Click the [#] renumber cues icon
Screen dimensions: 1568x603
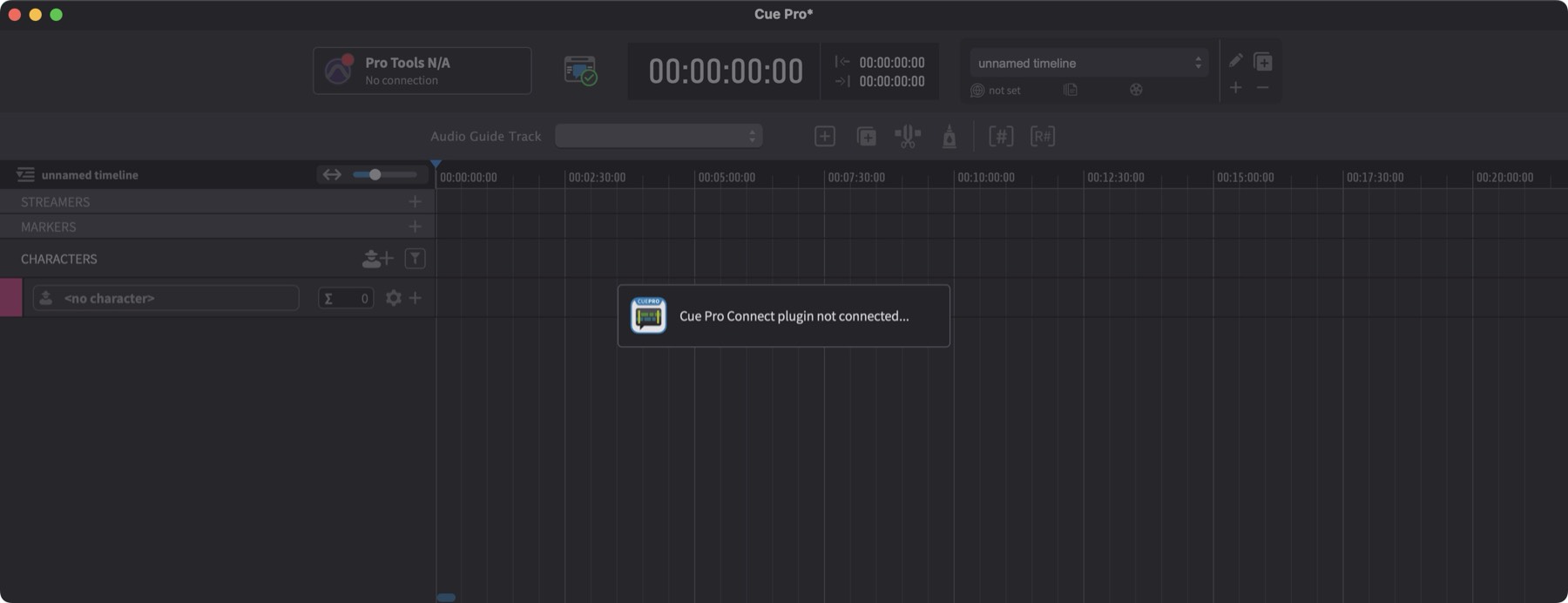point(1001,136)
